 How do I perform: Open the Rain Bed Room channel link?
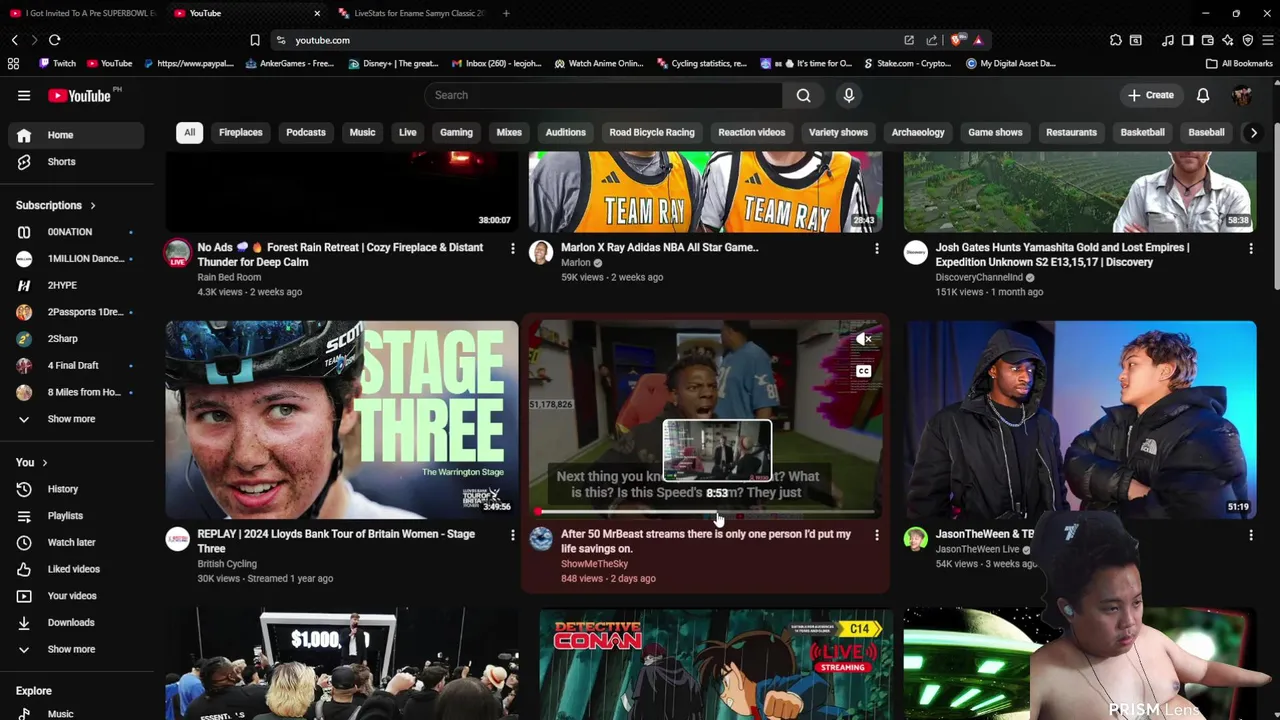[229, 277]
